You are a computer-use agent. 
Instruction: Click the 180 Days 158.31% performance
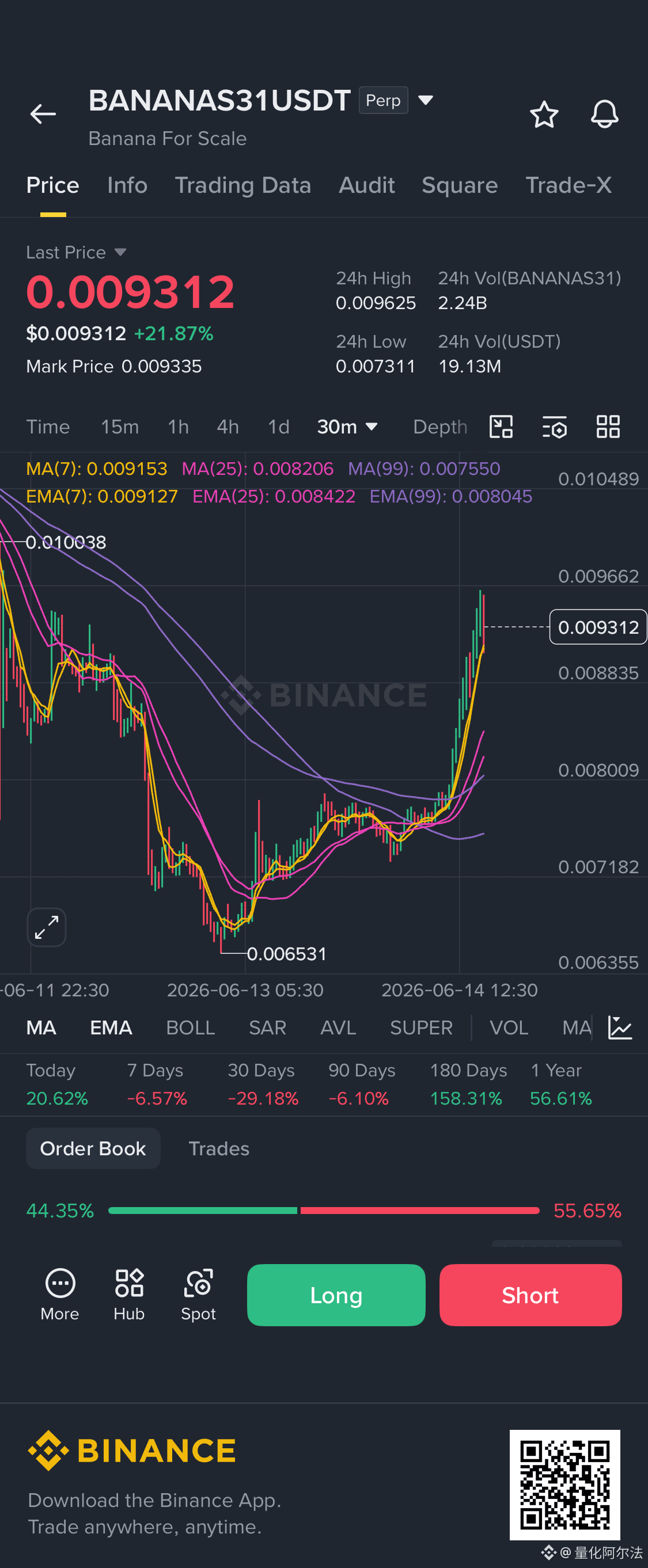(x=468, y=1084)
